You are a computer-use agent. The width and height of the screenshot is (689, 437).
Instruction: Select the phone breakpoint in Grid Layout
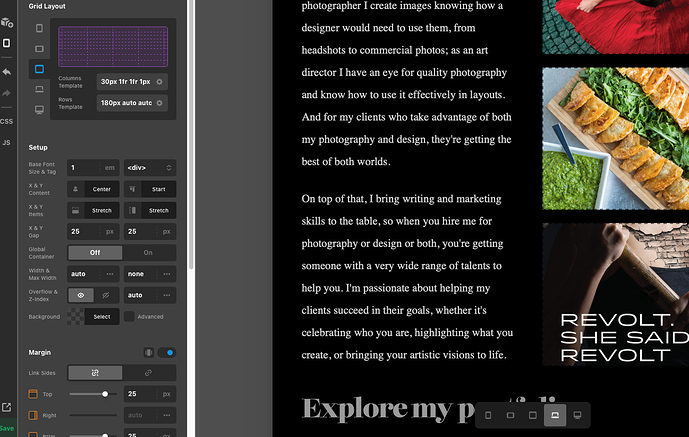[39, 28]
